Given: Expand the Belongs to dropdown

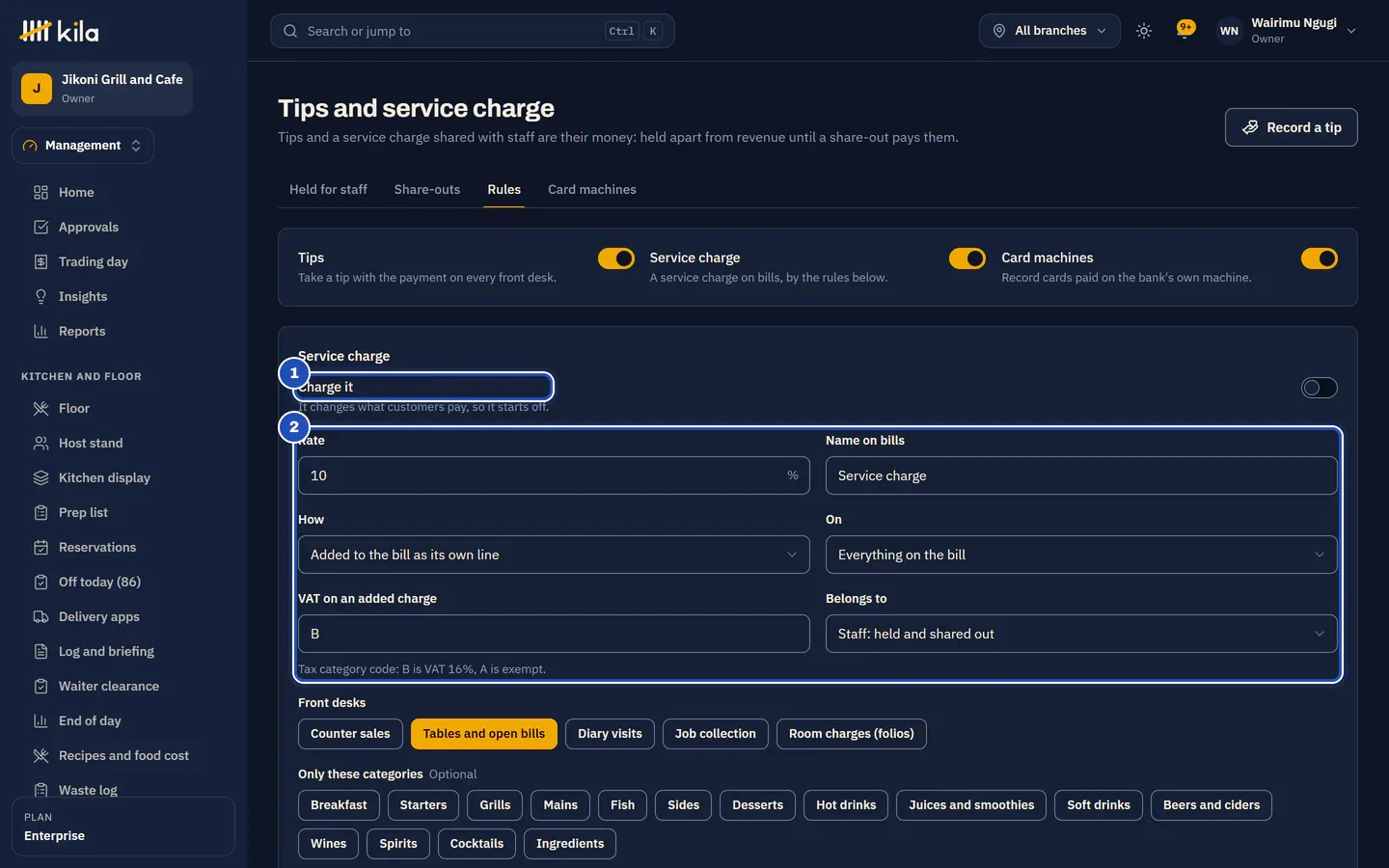Looking at the screenshot, I should coord(1081,634).
